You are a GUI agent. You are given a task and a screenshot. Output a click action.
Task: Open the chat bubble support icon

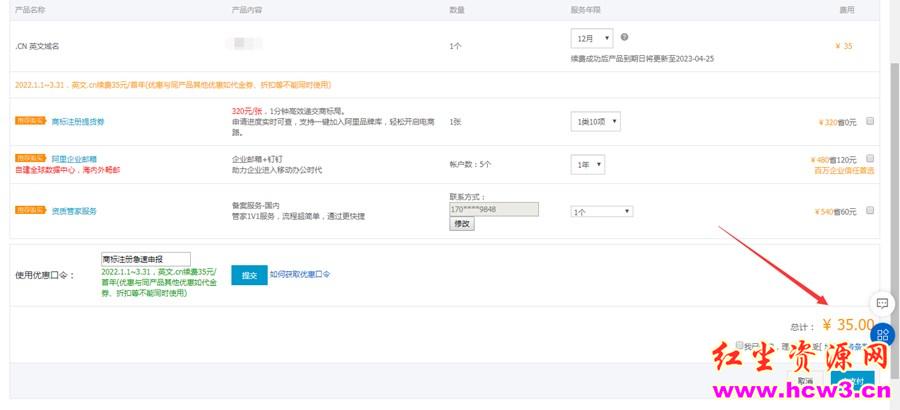pyautogui.click(x=882, y=303)
